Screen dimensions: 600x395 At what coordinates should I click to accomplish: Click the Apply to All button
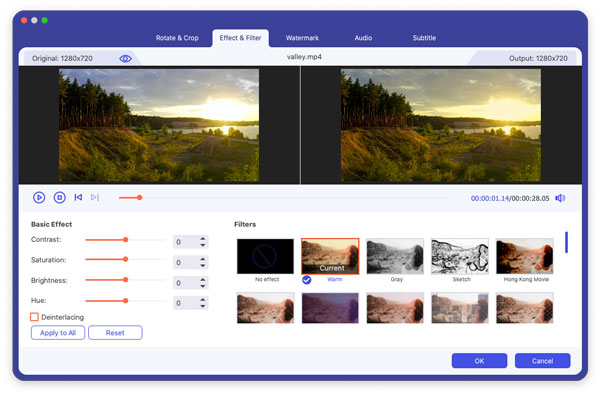click(x=58, y=333)
